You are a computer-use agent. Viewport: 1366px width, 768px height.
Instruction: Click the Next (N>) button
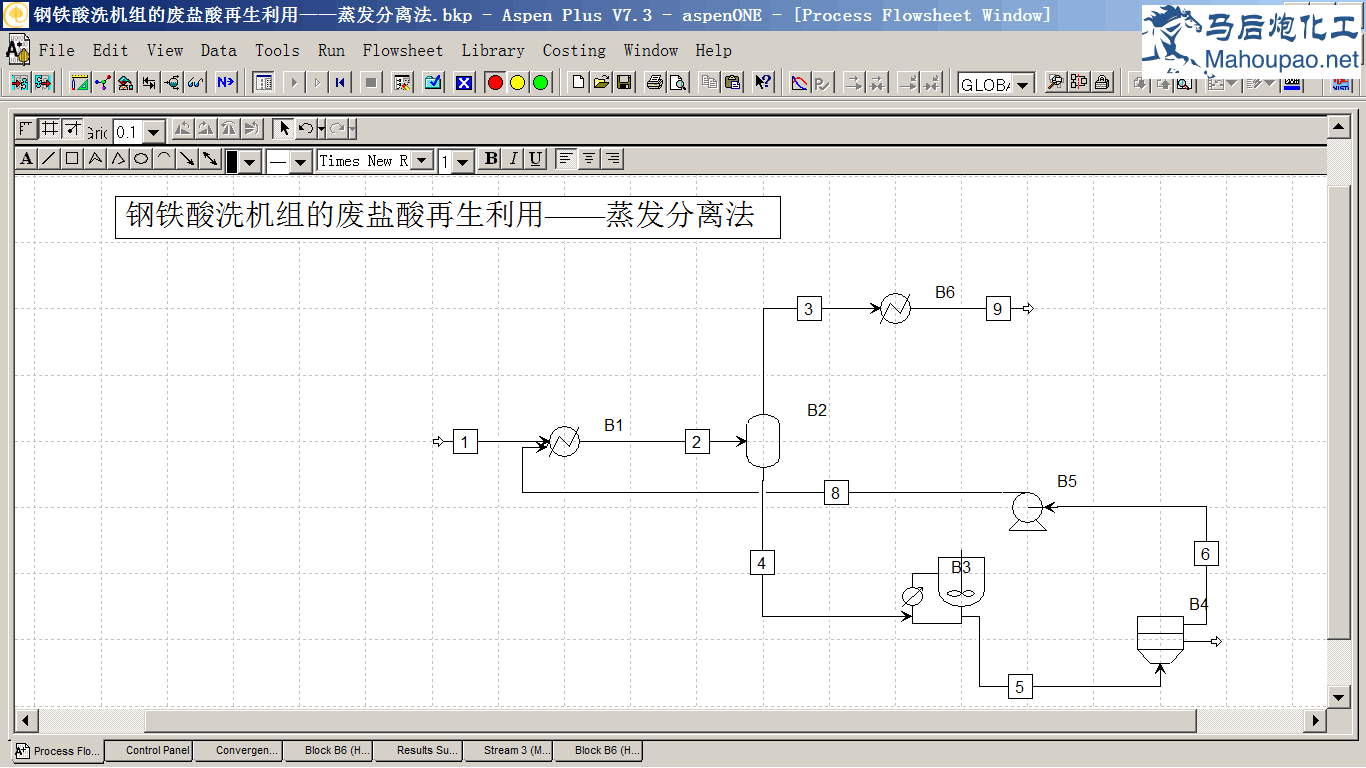(x=226, y=83)
